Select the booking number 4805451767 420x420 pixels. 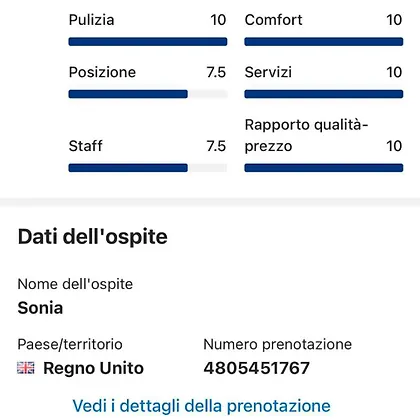pyautogui.click(x=257, y=368)
